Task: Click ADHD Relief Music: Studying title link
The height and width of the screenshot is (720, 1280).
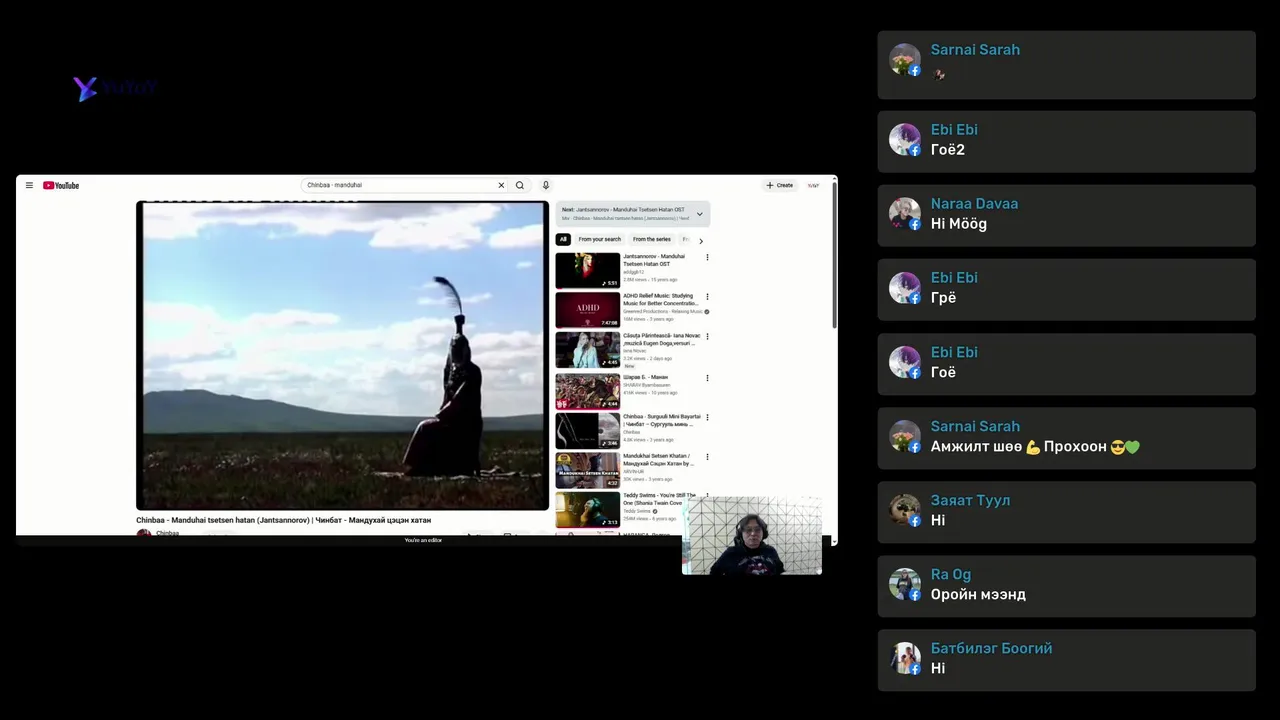Action: coord(660,299)
